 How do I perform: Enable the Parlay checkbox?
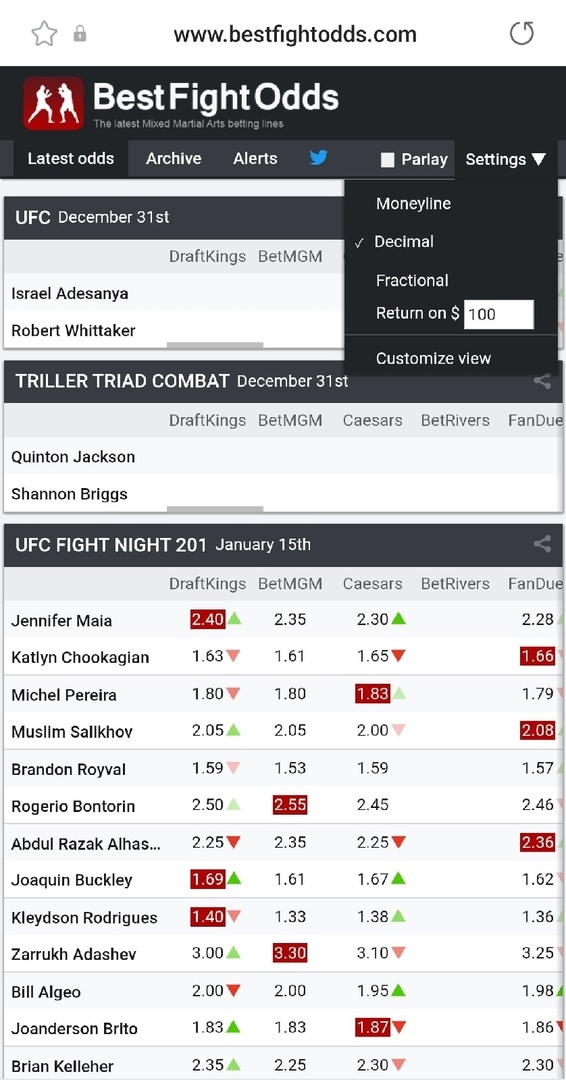388,160
